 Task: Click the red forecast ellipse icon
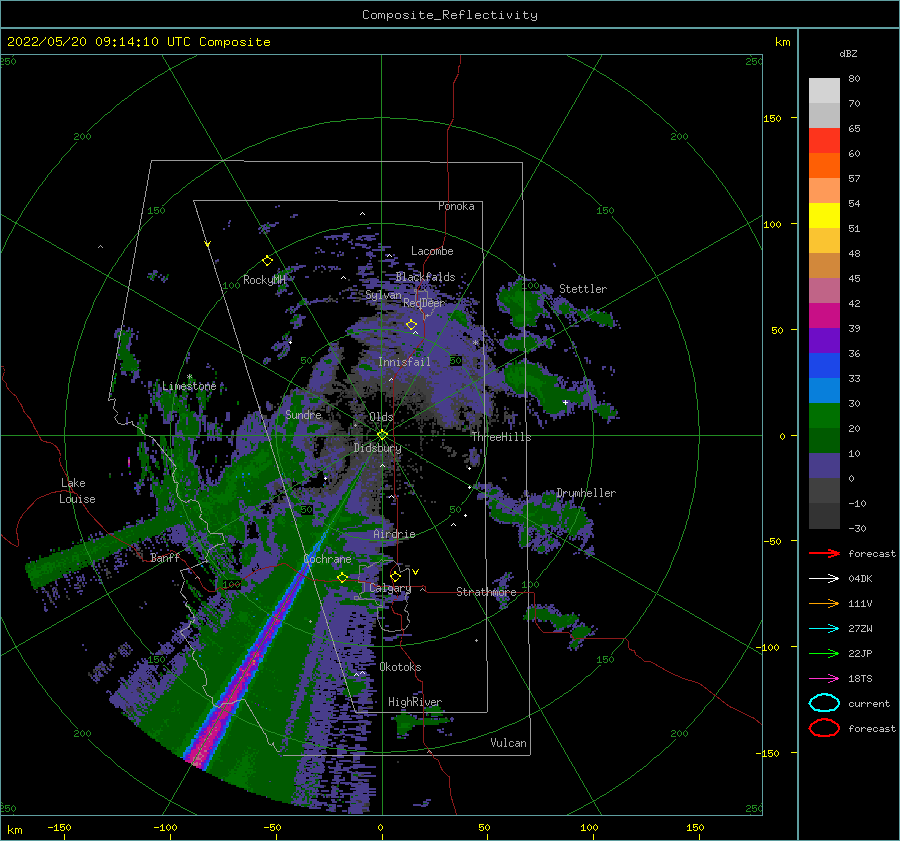pyautogui.click(x=824, y=728)
